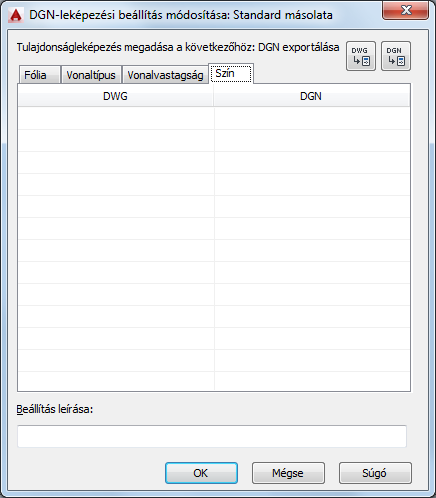Click the second row DGN cell
Image resolution: width=436 pixels, height=498 pixels.
(x=312, y=140)
